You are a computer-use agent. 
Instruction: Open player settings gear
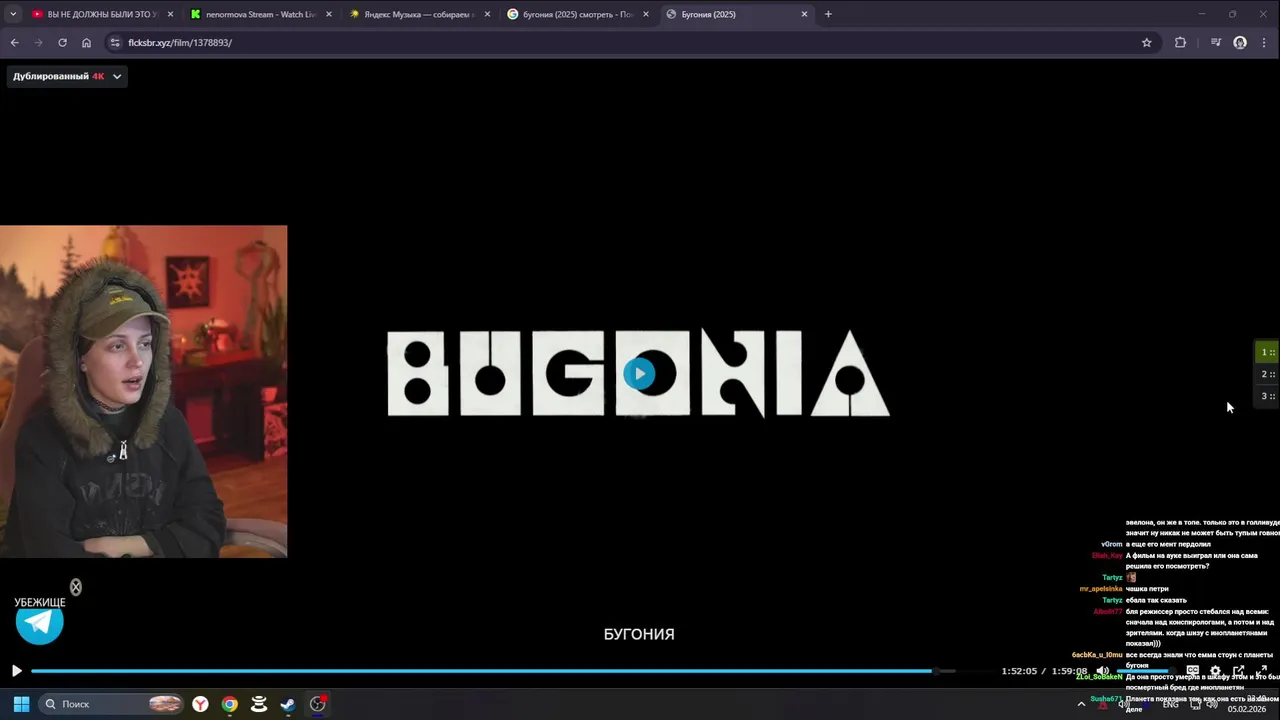pyautogui.click(x=1215, y=671)
